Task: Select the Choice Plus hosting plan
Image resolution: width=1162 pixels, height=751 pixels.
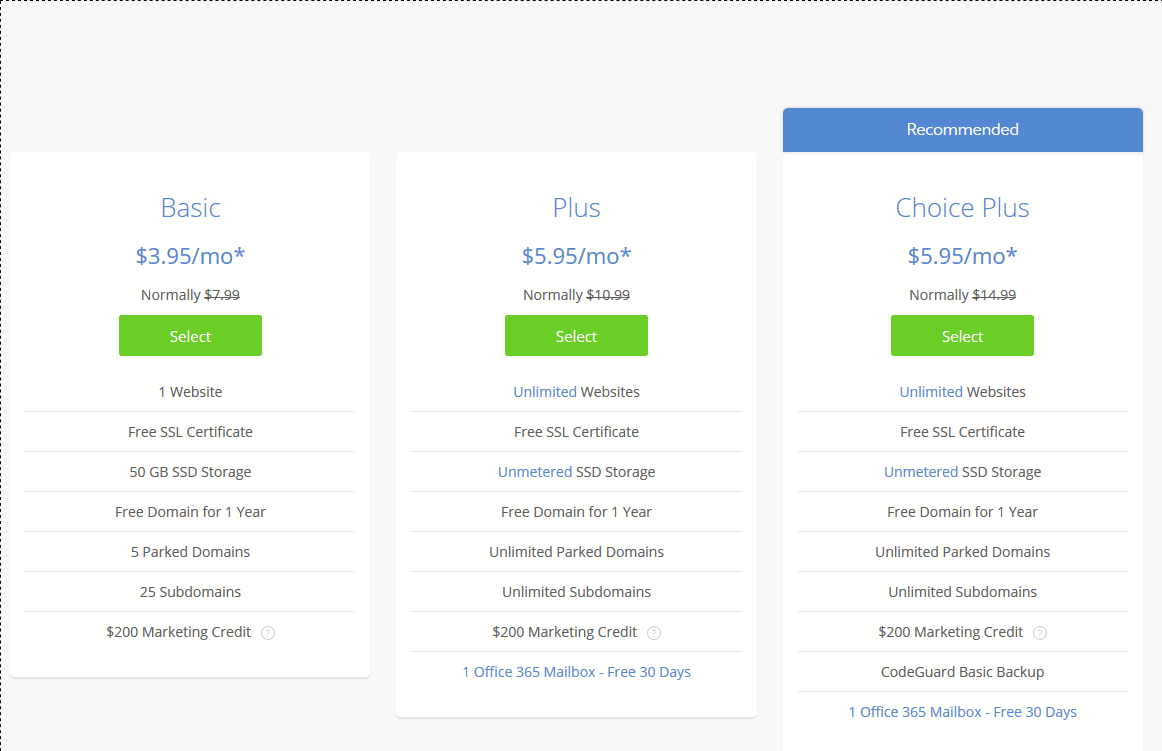Action: tap(963, 336)
